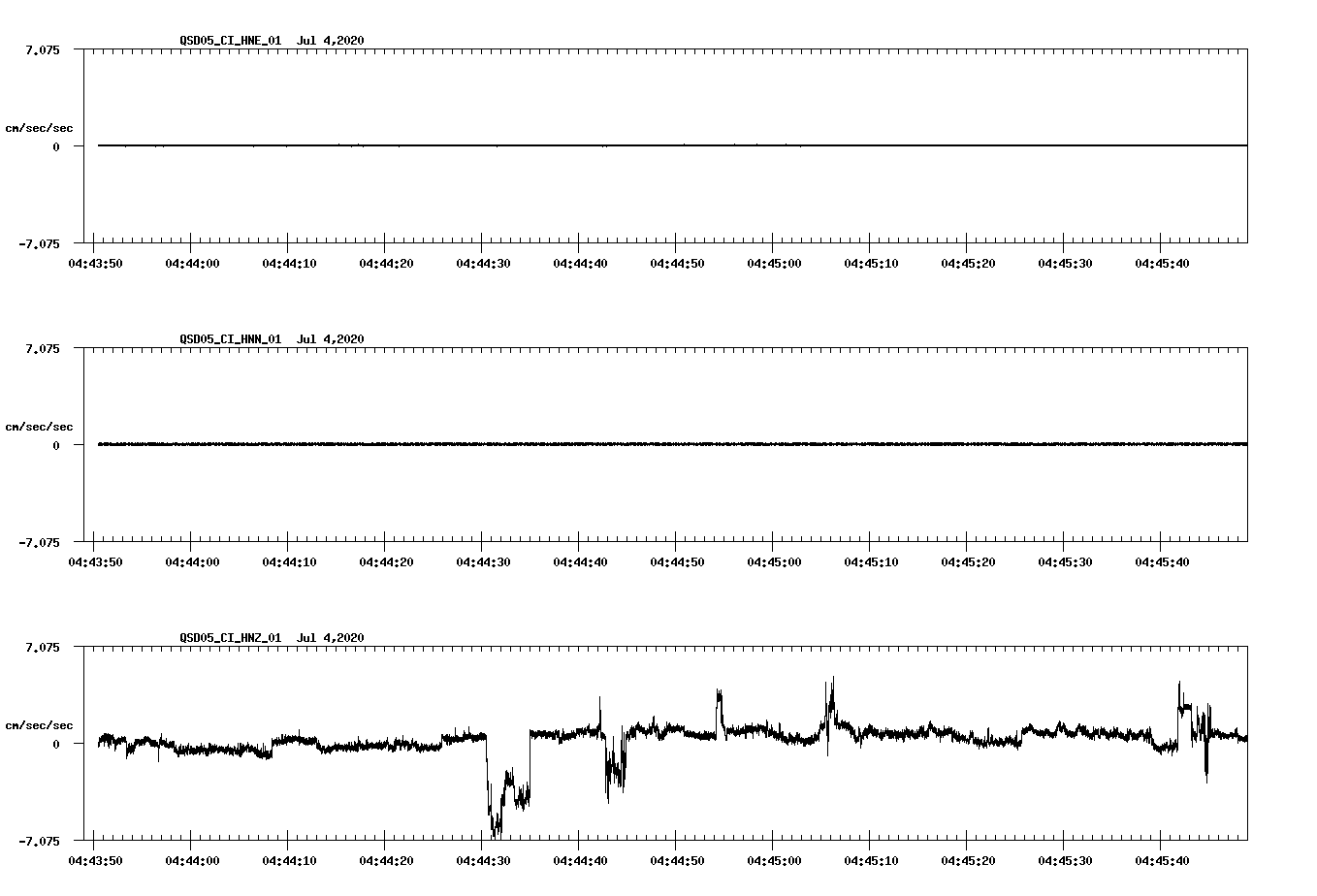Click the 04:45:00 time label under HNE plot

[x=774, y=263]
